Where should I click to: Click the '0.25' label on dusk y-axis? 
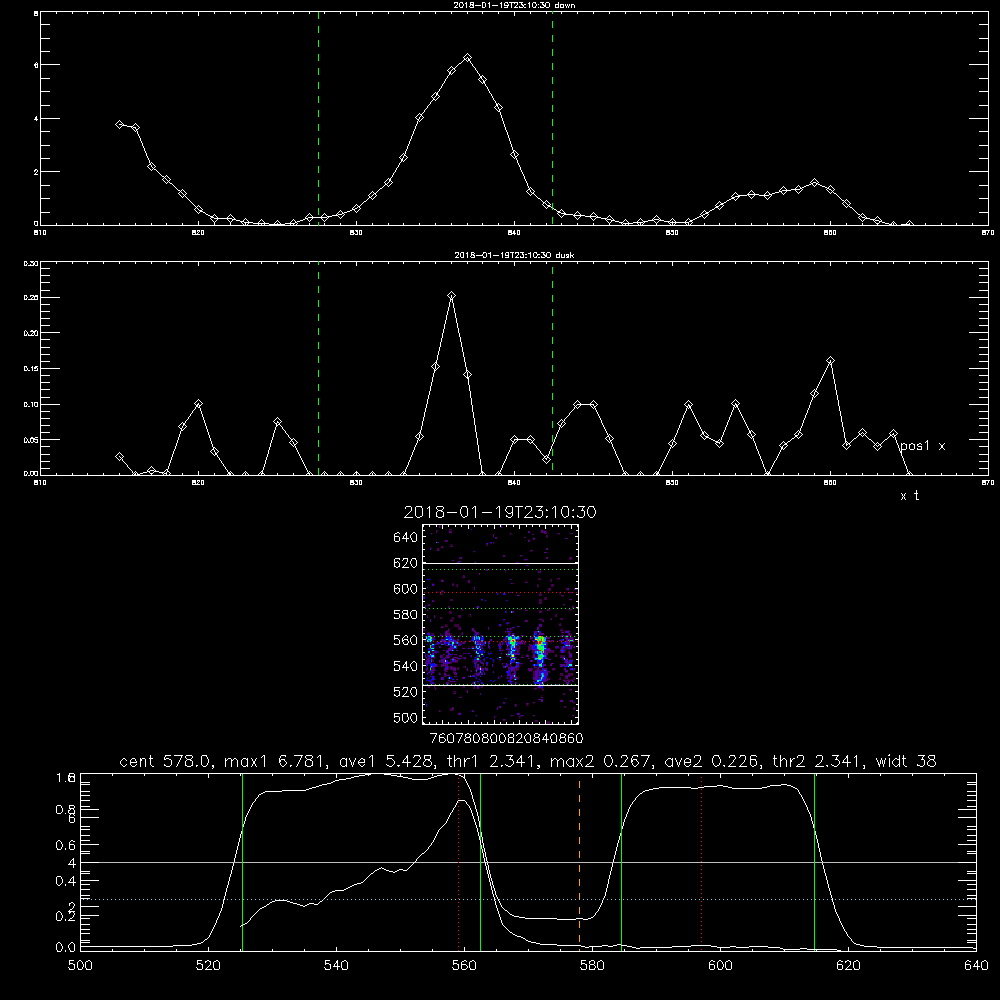[x=31, y=297]
